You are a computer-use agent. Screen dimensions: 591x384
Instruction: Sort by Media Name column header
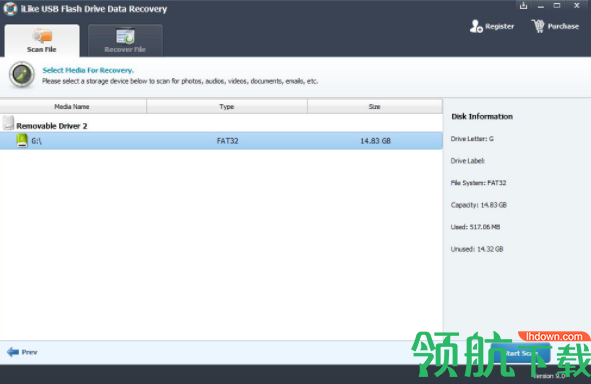pyautogui.click(x=73, y=107)
